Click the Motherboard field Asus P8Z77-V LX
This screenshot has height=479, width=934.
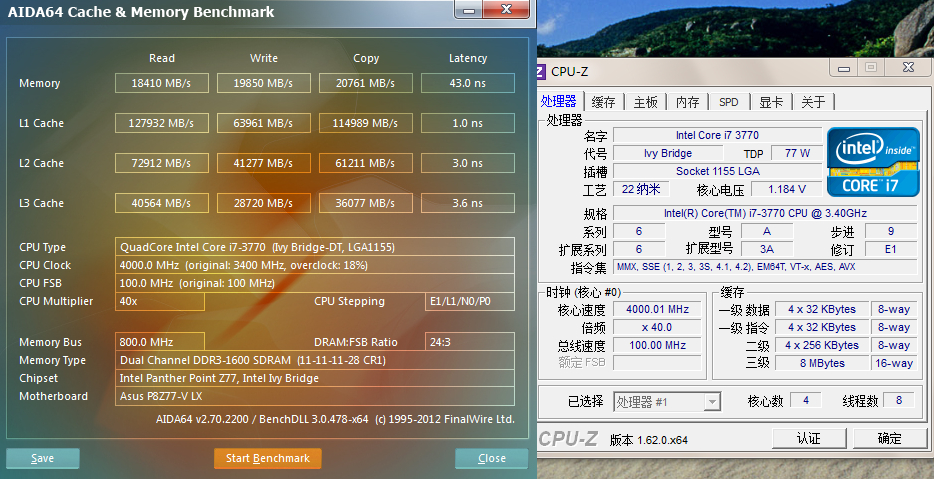click(315, 396)
